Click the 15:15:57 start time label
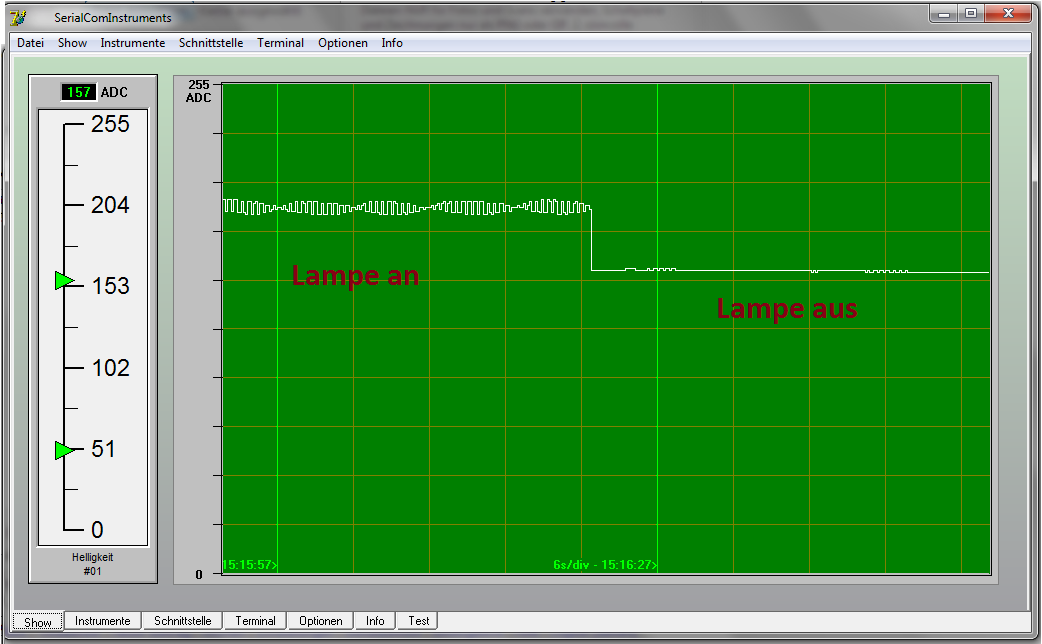 tap(249, 565)
